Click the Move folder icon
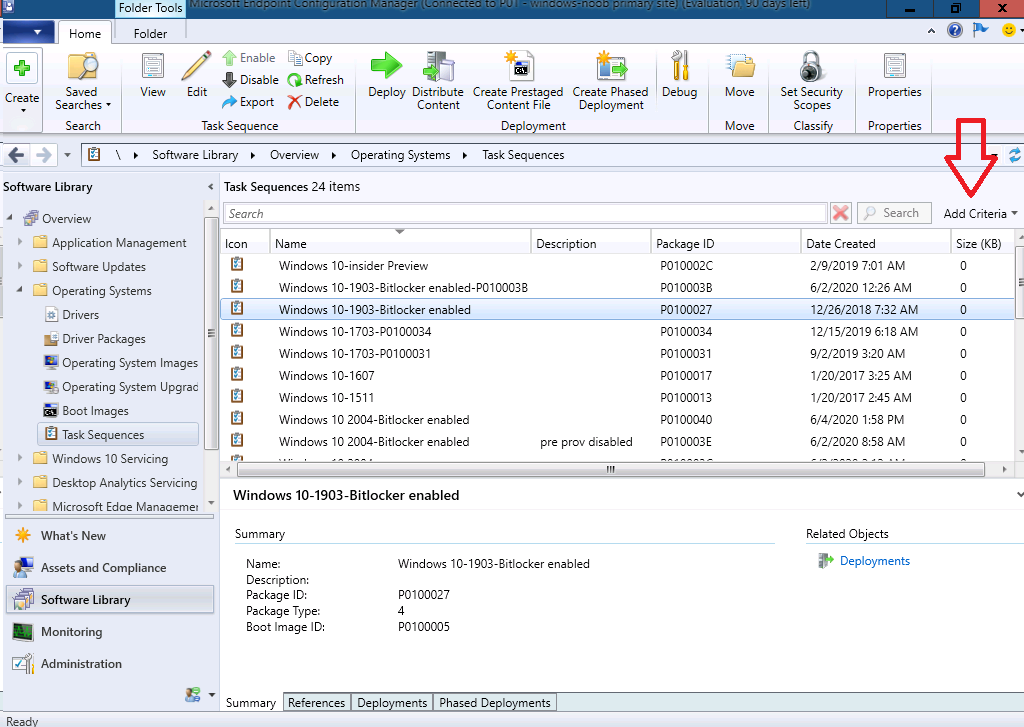 740,67
